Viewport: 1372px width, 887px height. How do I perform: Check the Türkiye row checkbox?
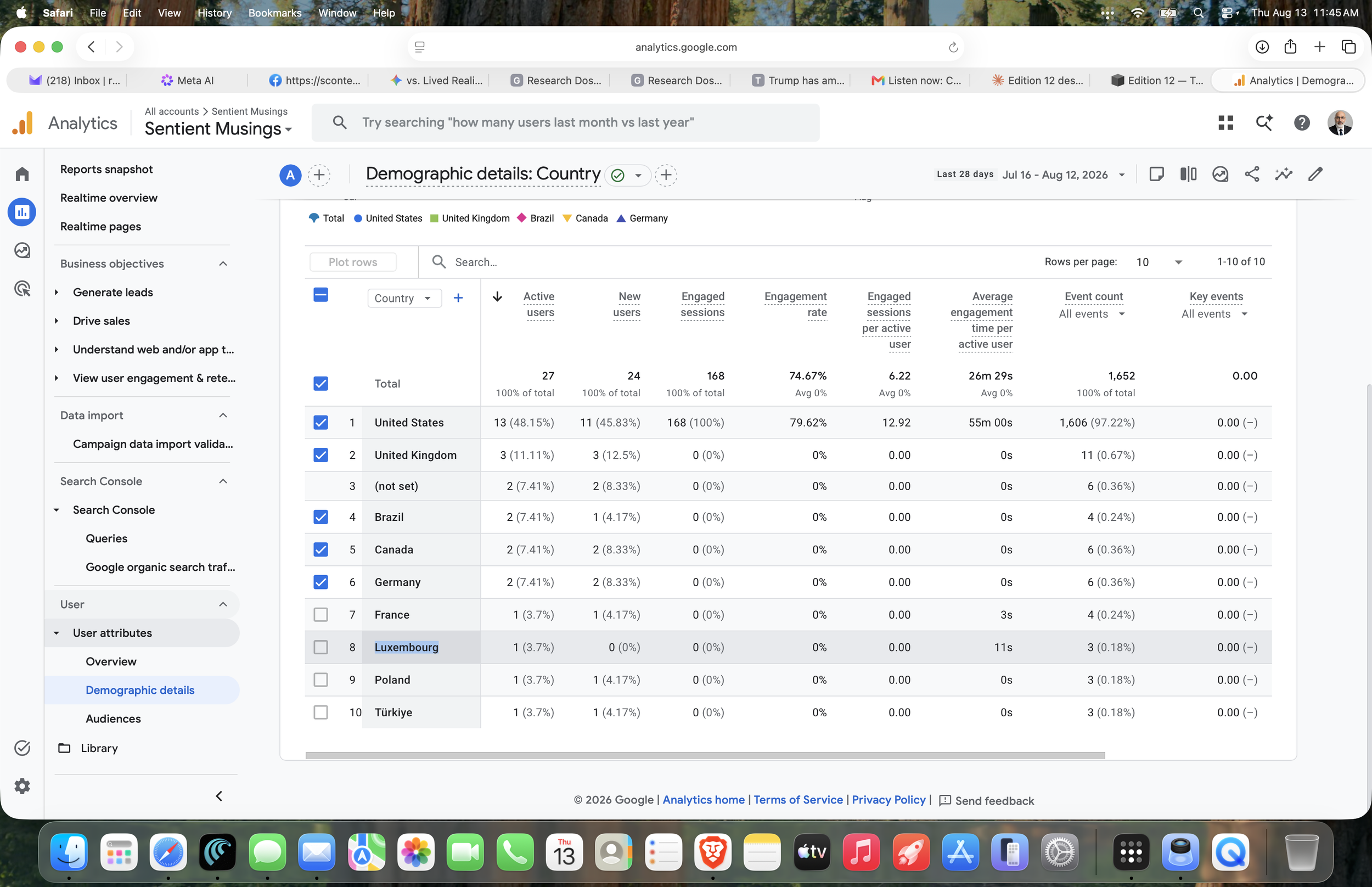click(x=320, y=712)
